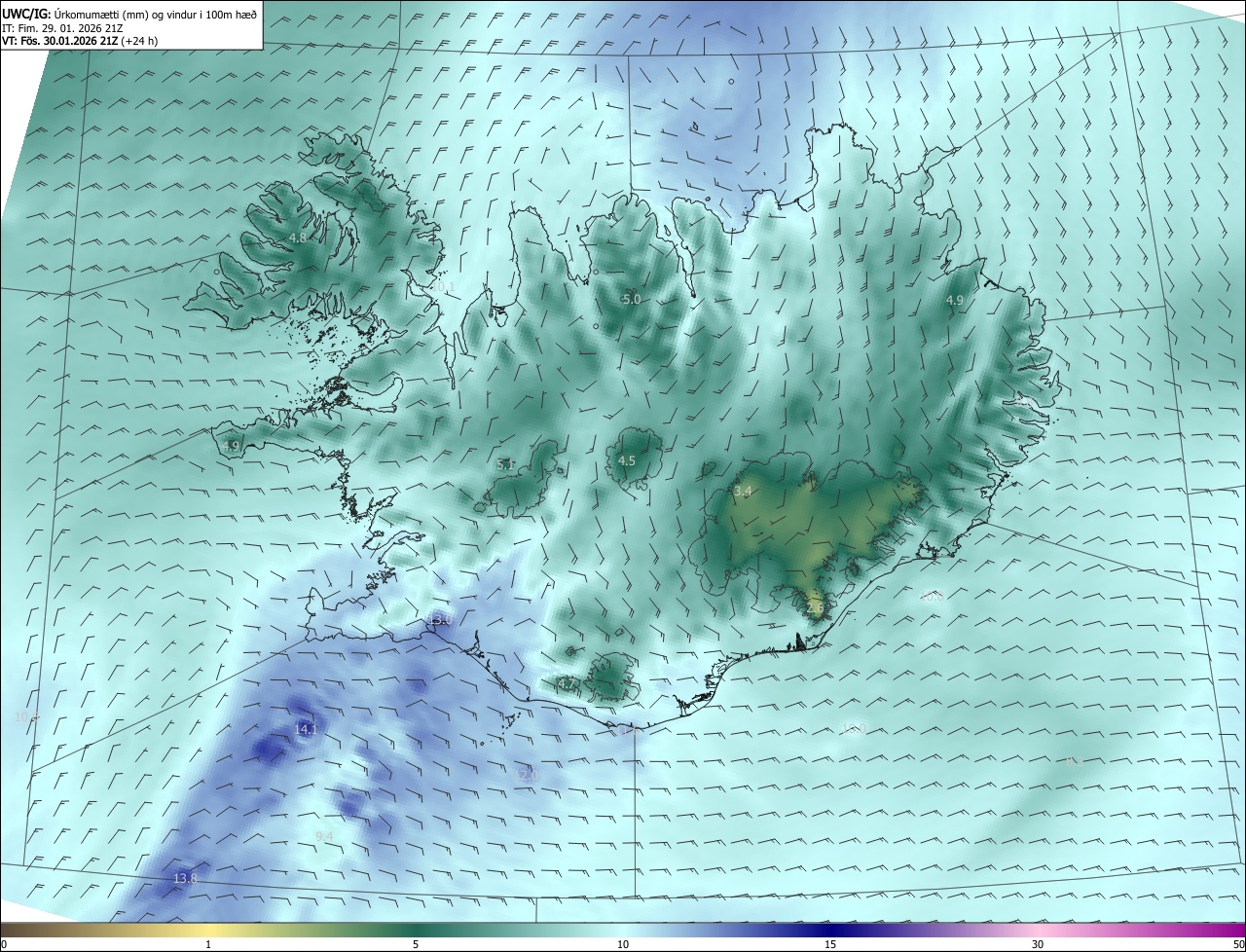The image size is (1246, 952).
Task: Click the 4.7 value label on the map
Action: click(566, 684)
